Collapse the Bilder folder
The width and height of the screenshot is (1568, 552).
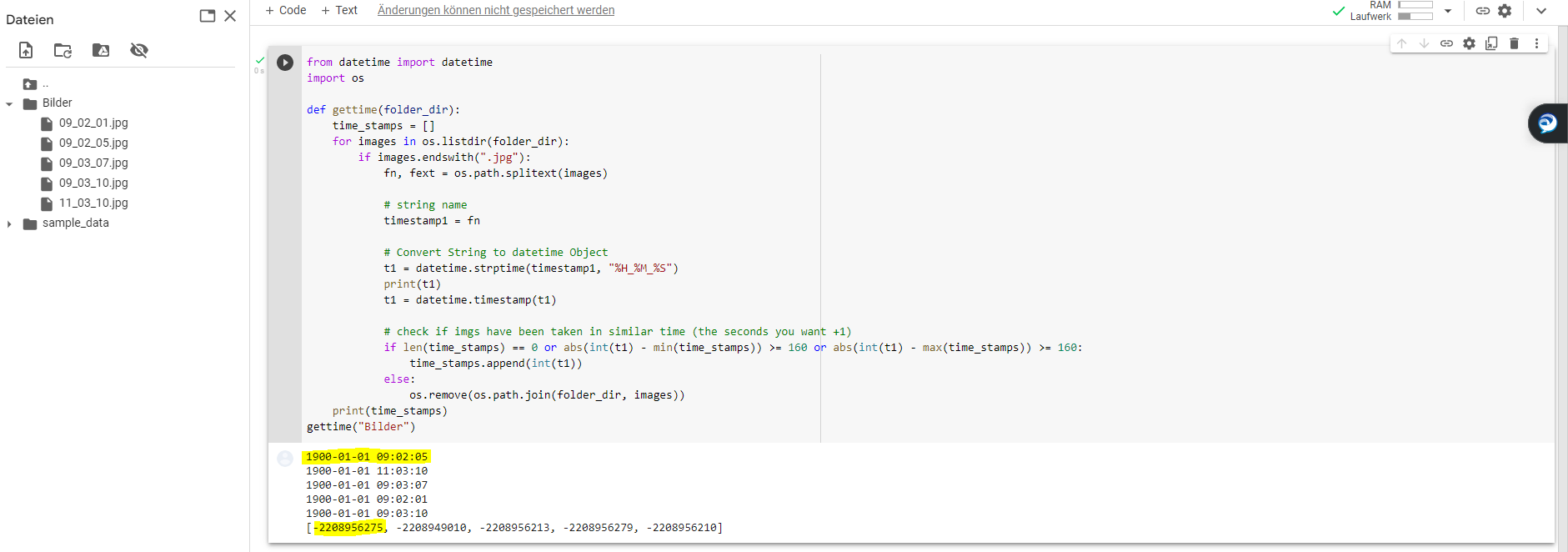click(9, 104)
